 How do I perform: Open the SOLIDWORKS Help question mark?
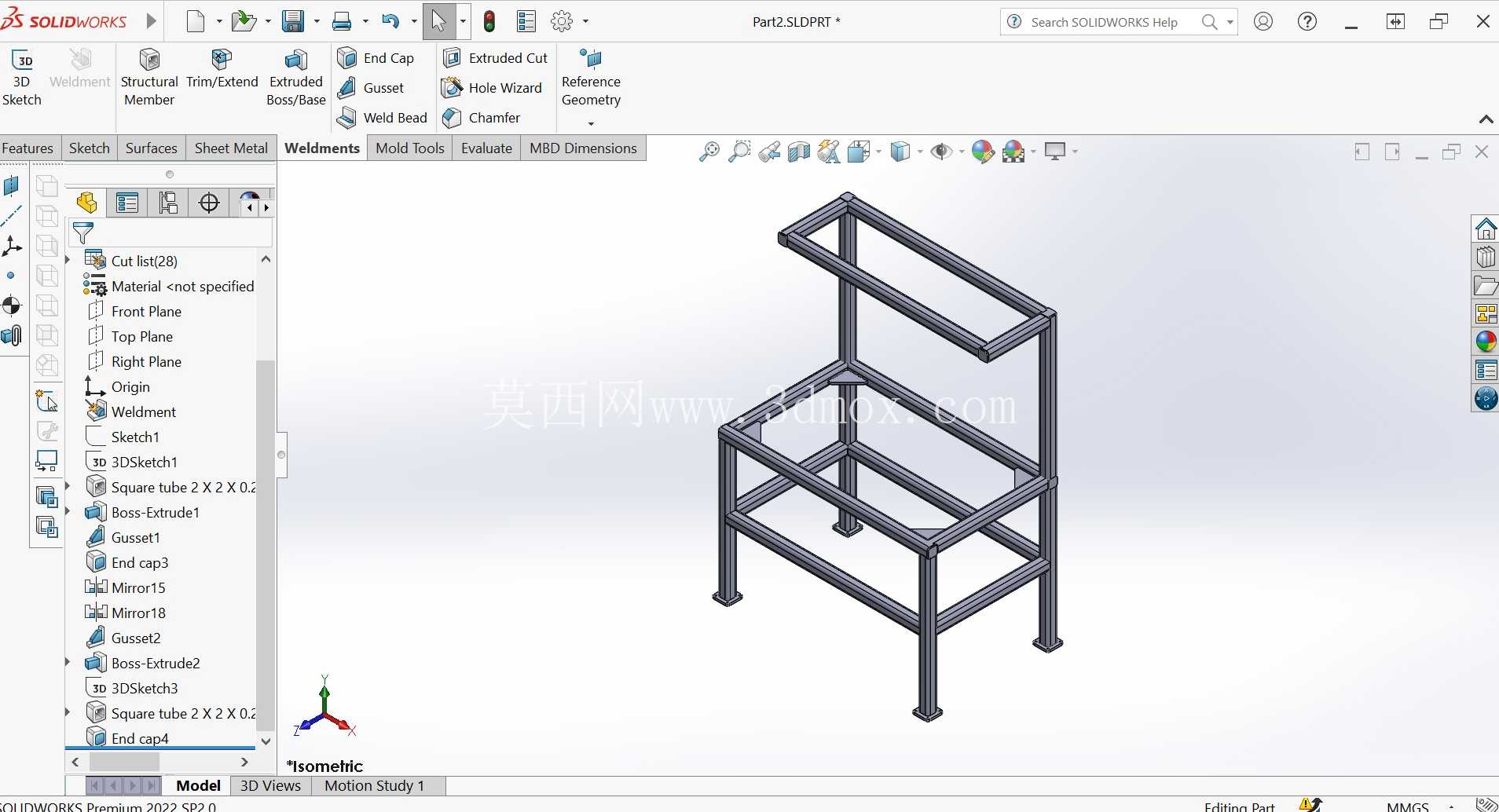coord(1307,22)
